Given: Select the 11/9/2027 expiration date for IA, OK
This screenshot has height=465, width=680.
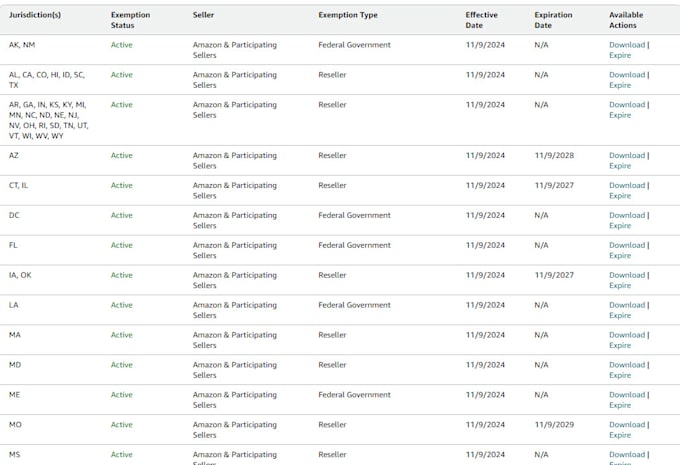Looking at the screenshot, I should tap(554, 275).
